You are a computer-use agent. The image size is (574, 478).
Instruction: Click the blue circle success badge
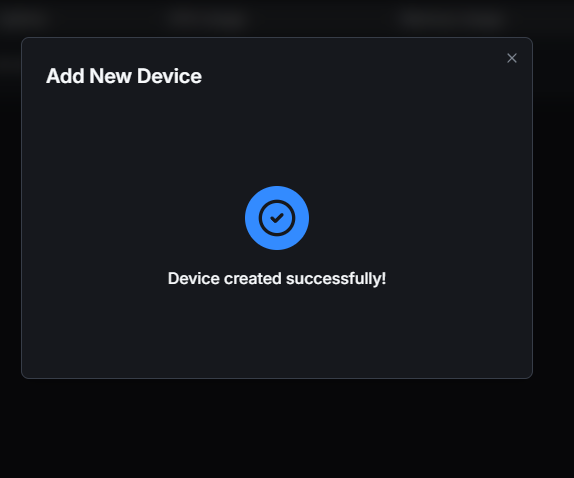pyautogui.click(x=277, y=218)
